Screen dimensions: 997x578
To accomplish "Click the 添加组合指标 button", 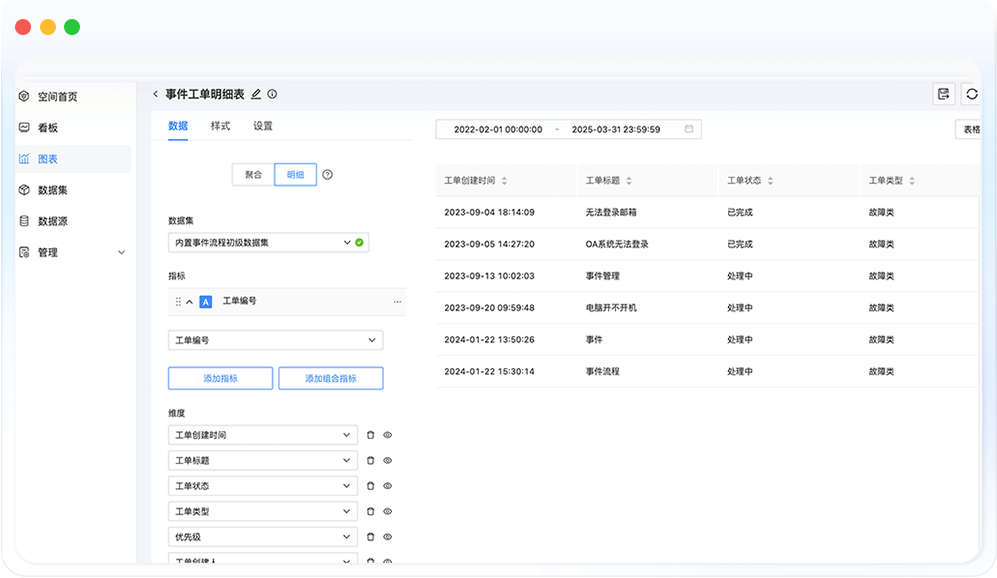I will coord(330,379).
